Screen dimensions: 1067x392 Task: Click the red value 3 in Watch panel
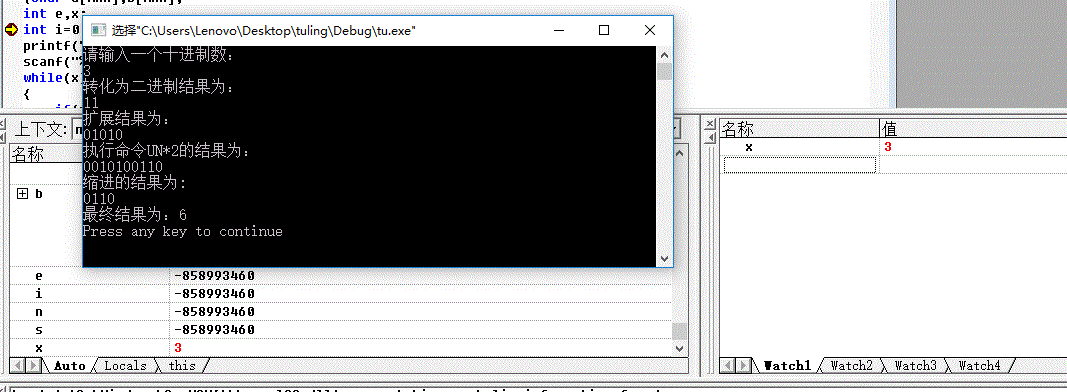point(888,147)
